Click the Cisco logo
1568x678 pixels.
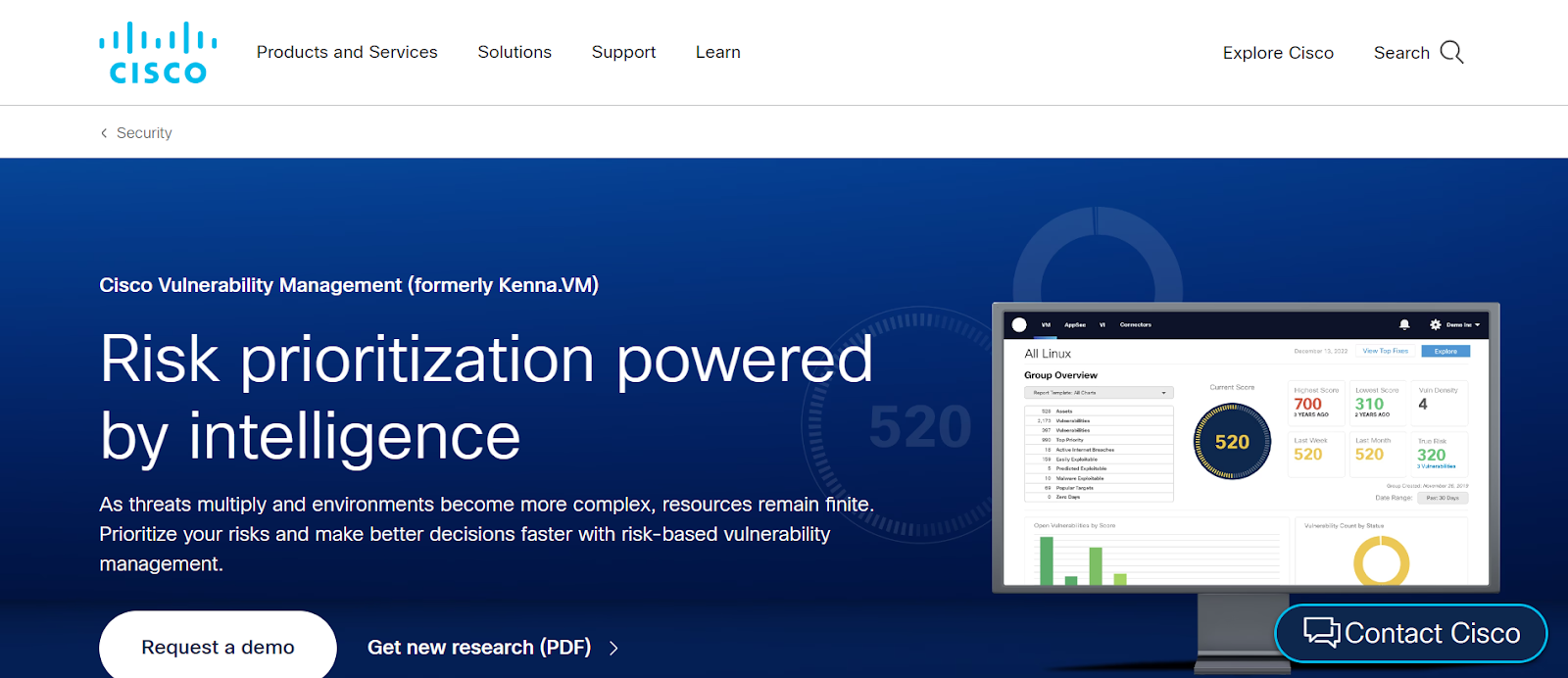(158, 53)
